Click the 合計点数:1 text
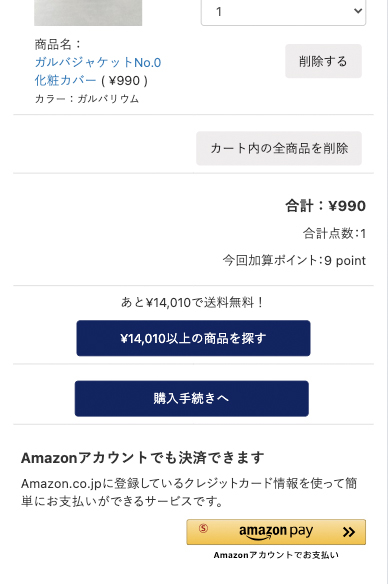The image size is (388, 584). pos(334,234)
